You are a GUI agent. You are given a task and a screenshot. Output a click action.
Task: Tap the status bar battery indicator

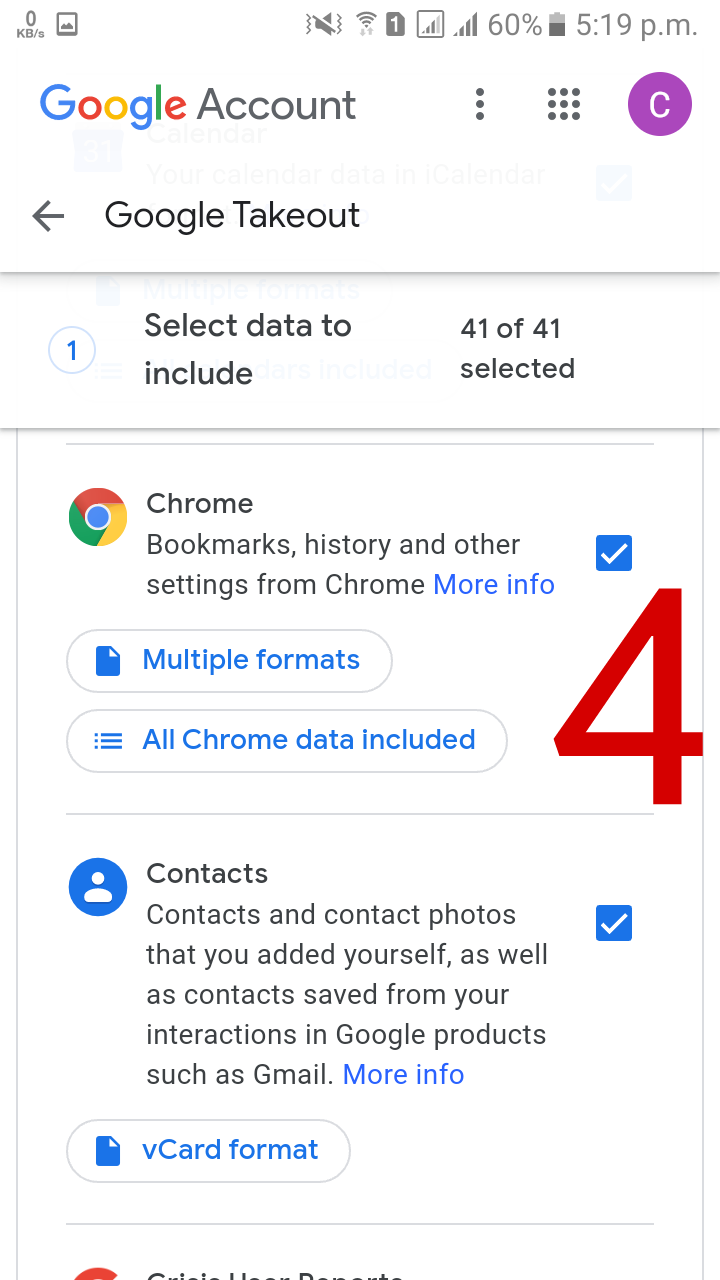[558, 24]
